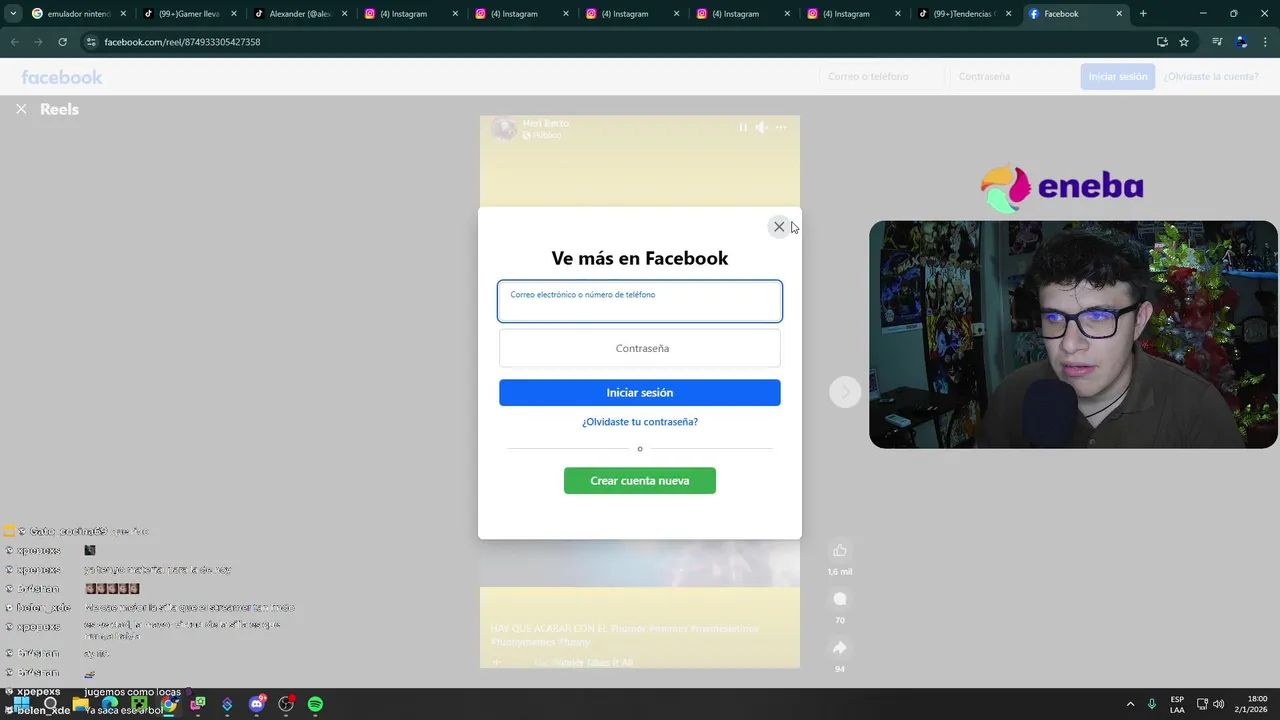
Task: Open the '¿Olvidaste tu contraseña?' link
Action: 640,422
